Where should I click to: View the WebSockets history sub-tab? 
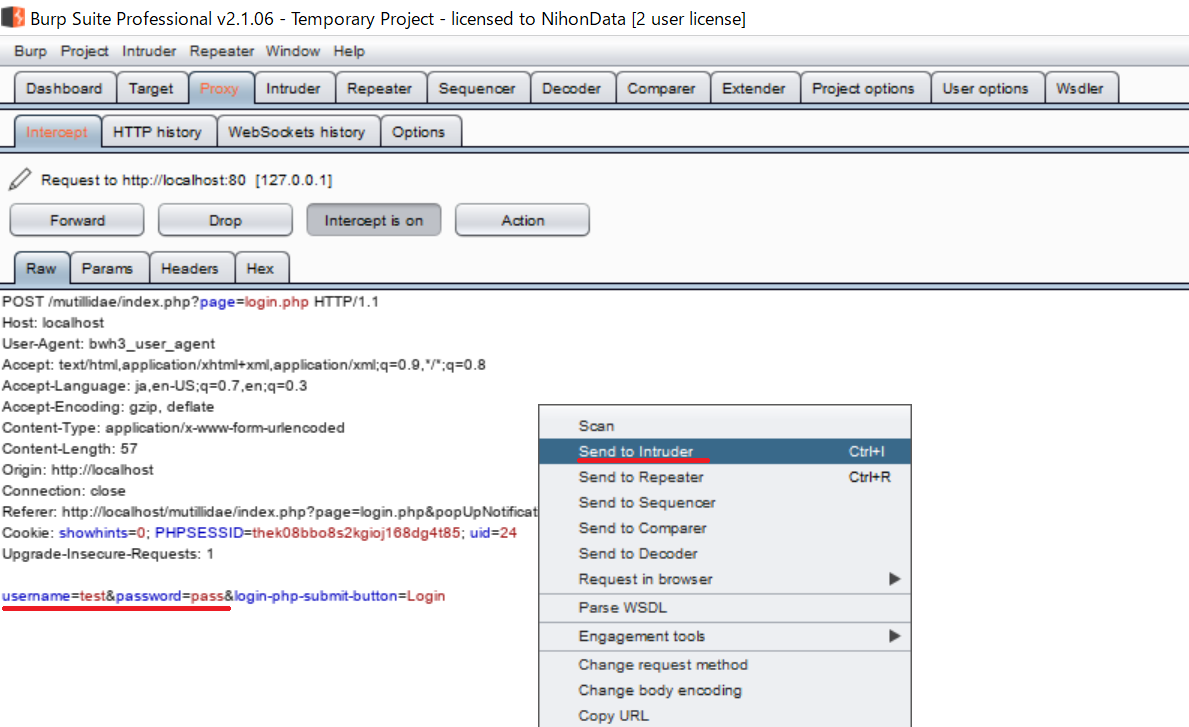296,132
